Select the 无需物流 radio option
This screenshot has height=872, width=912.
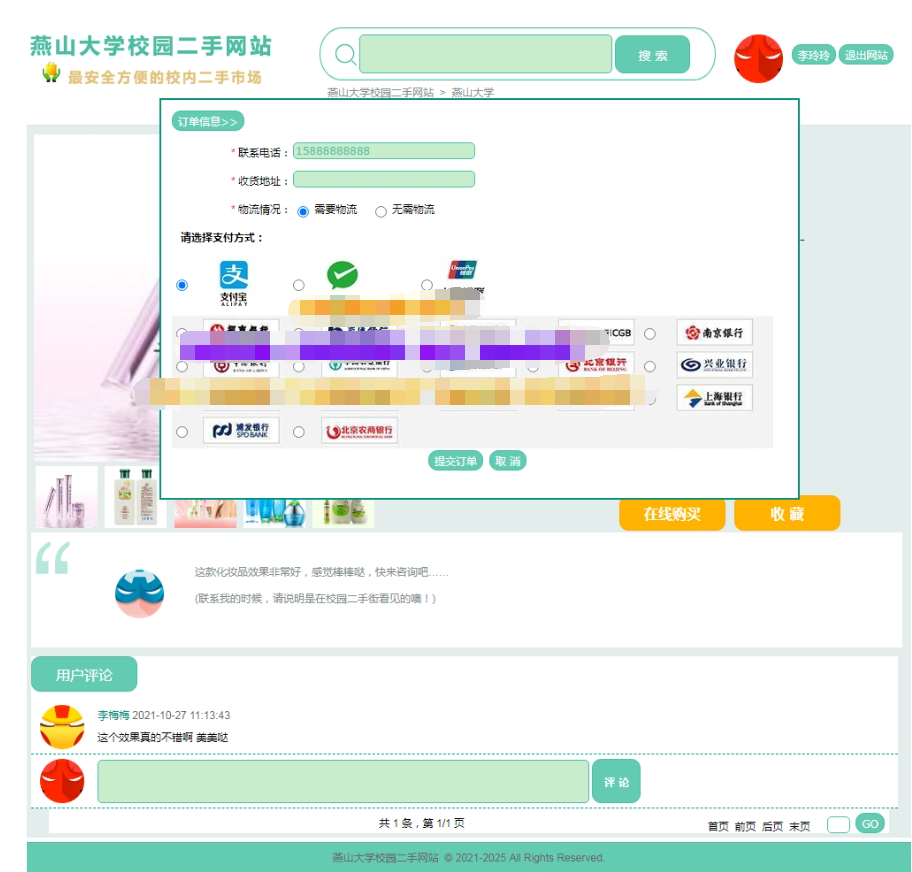point(380,211)
